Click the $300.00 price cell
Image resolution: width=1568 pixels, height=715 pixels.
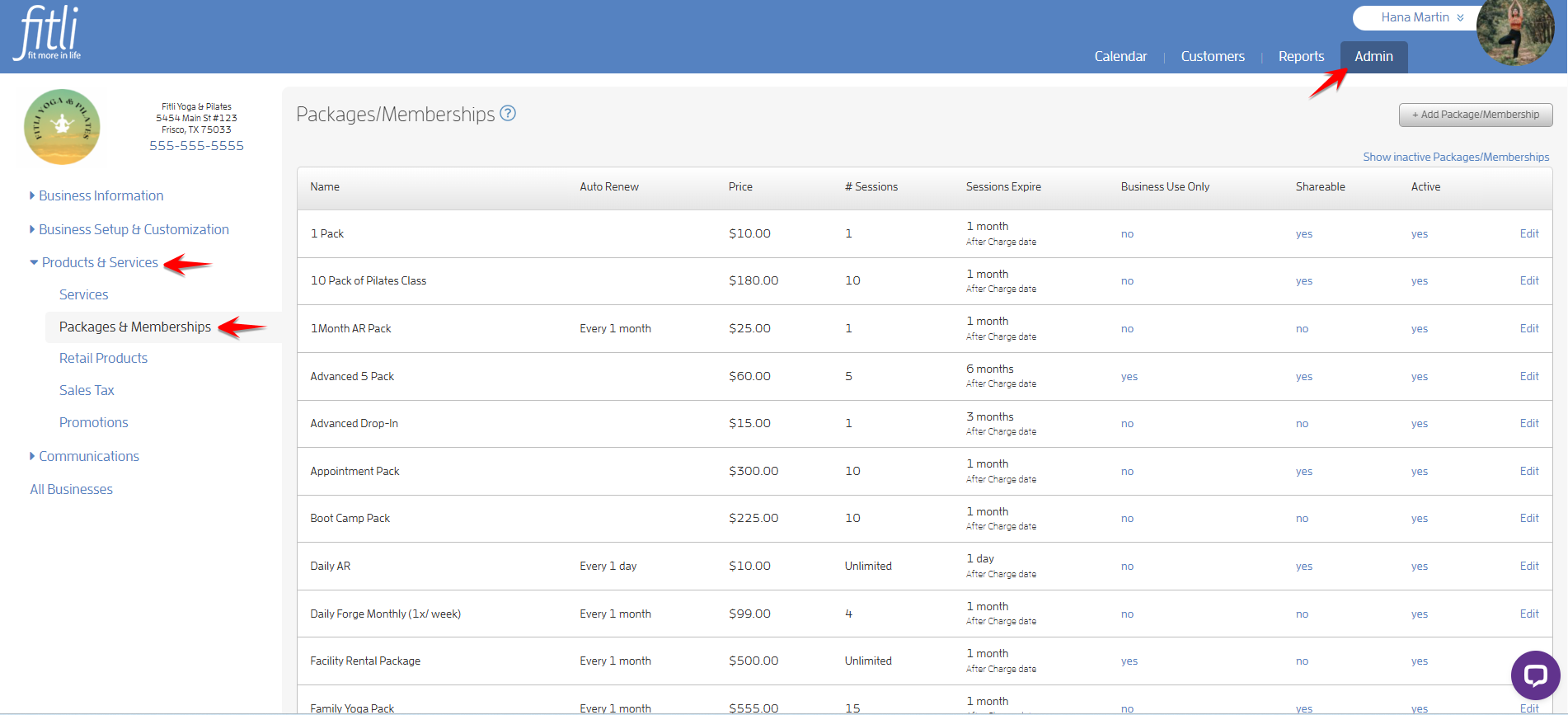[x=753, y=471]
